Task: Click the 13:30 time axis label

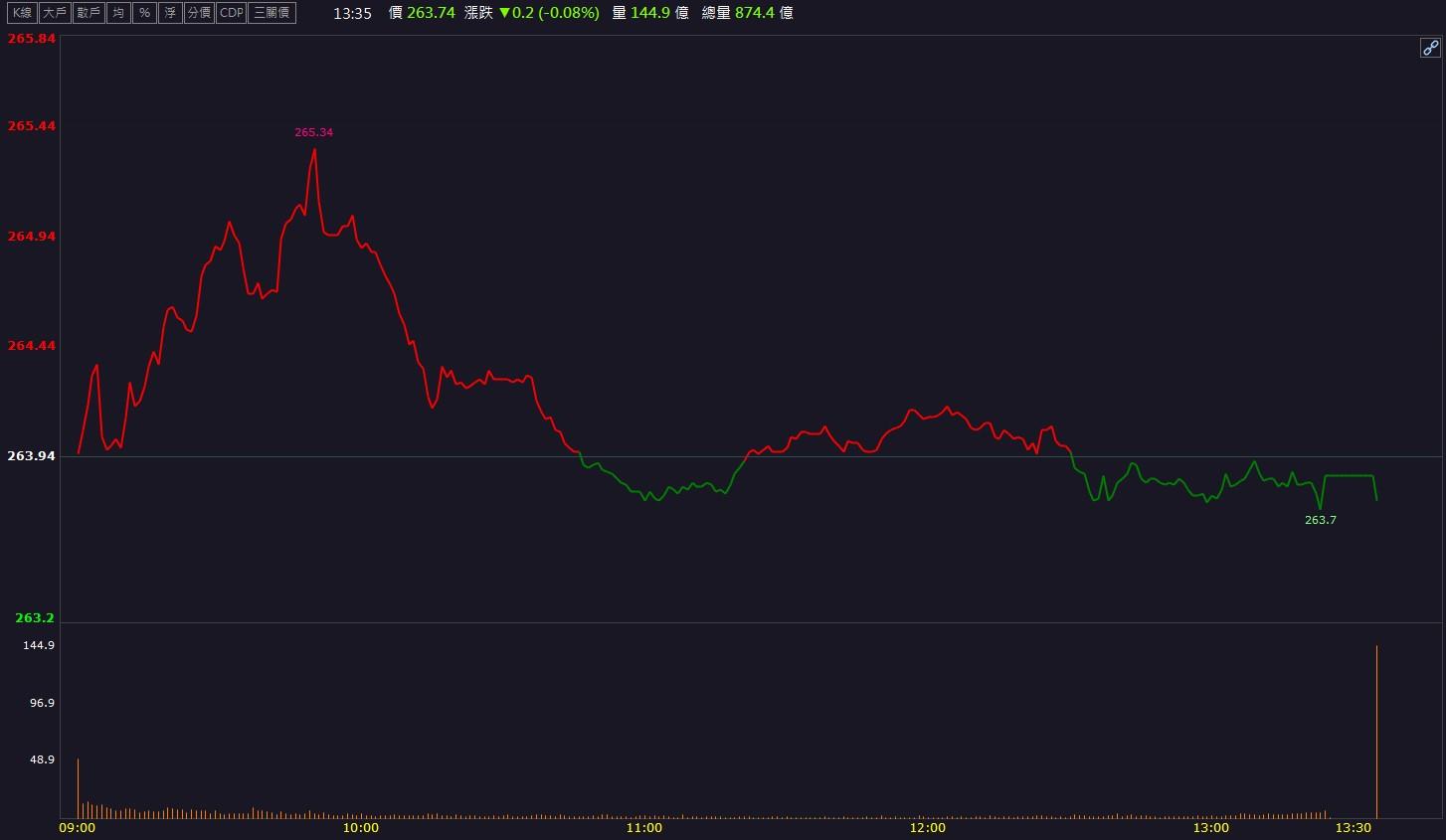Action: click(x=1354, y=827)
